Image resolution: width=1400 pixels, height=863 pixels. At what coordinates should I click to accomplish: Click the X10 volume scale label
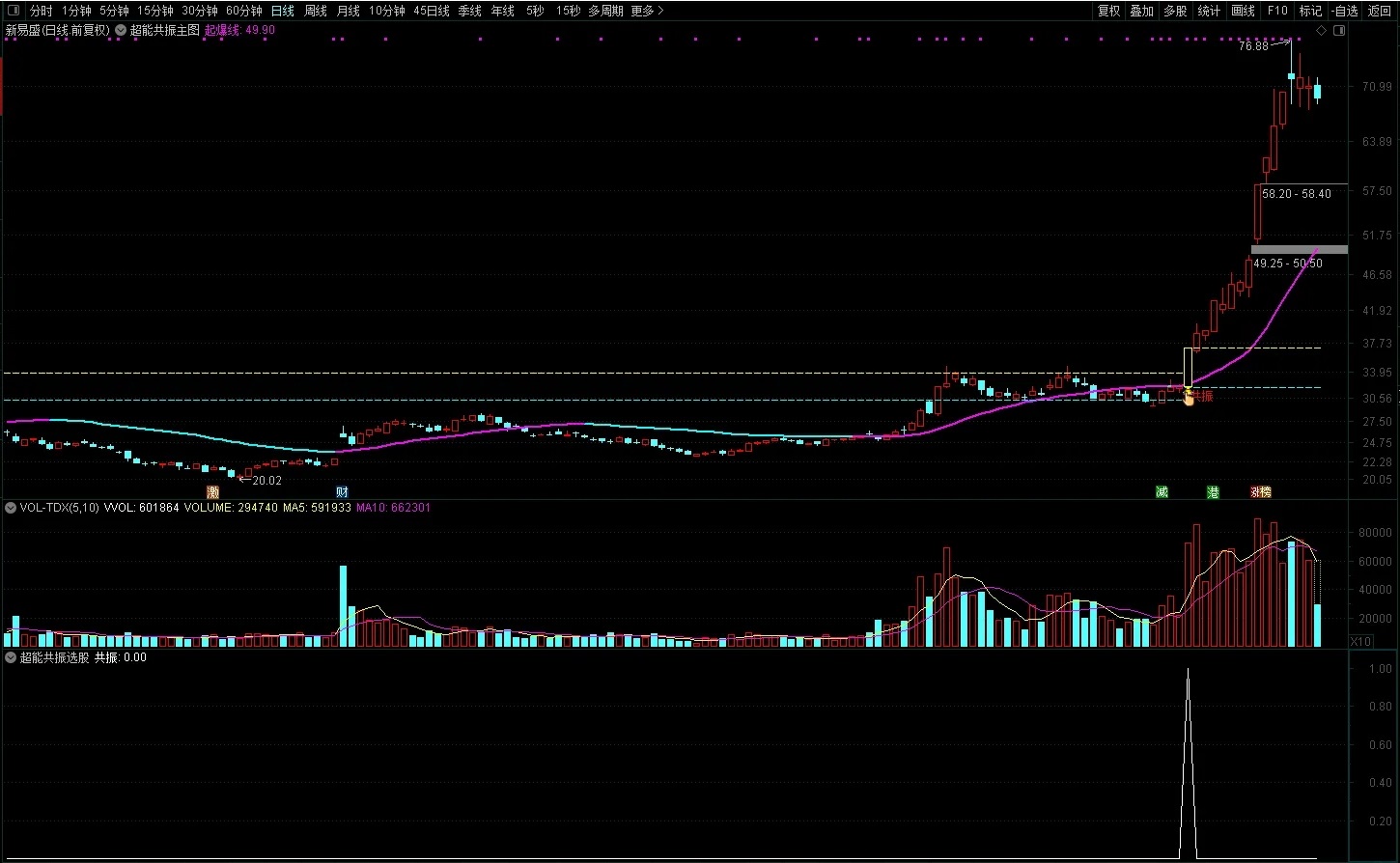(1360, 641)
